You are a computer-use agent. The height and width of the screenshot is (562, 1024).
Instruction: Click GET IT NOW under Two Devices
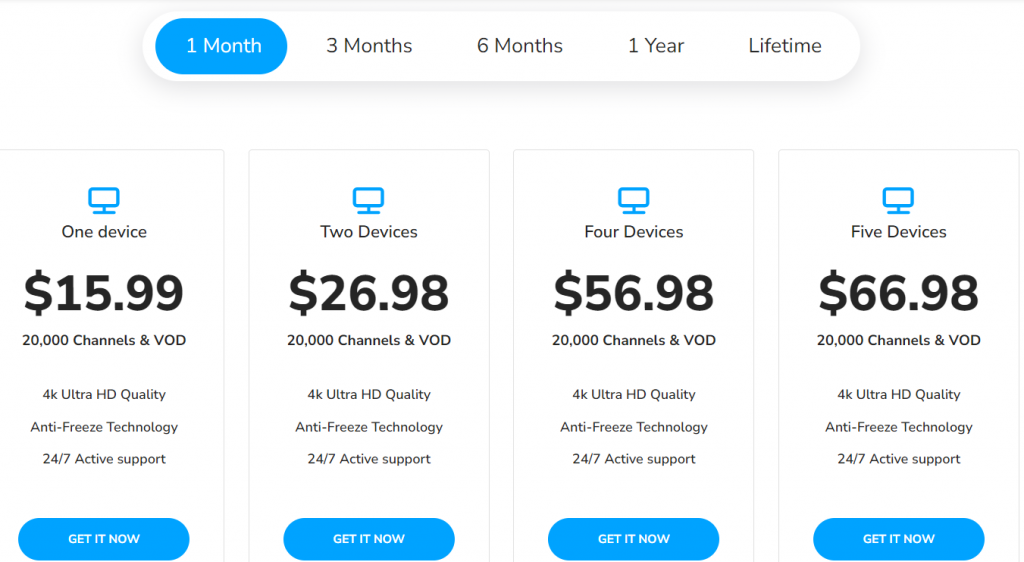pos(369,539)
